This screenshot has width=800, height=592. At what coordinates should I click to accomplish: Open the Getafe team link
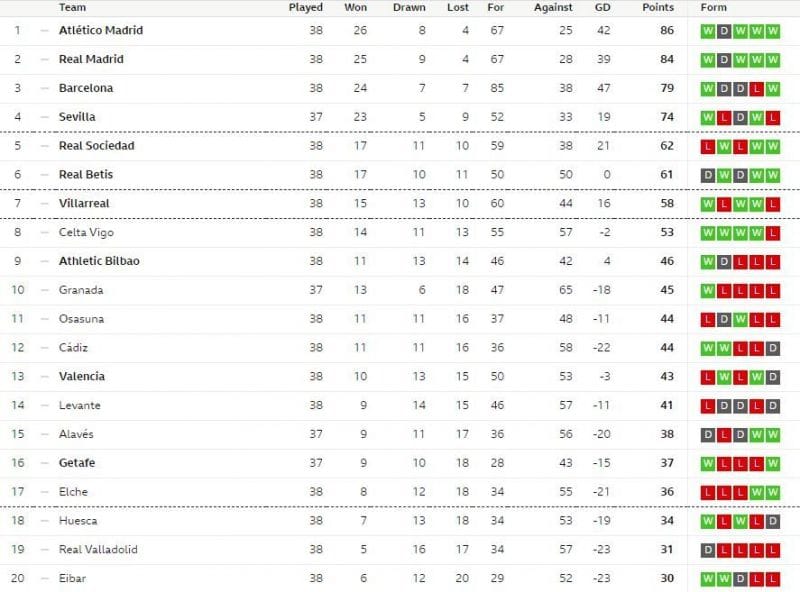78,464
